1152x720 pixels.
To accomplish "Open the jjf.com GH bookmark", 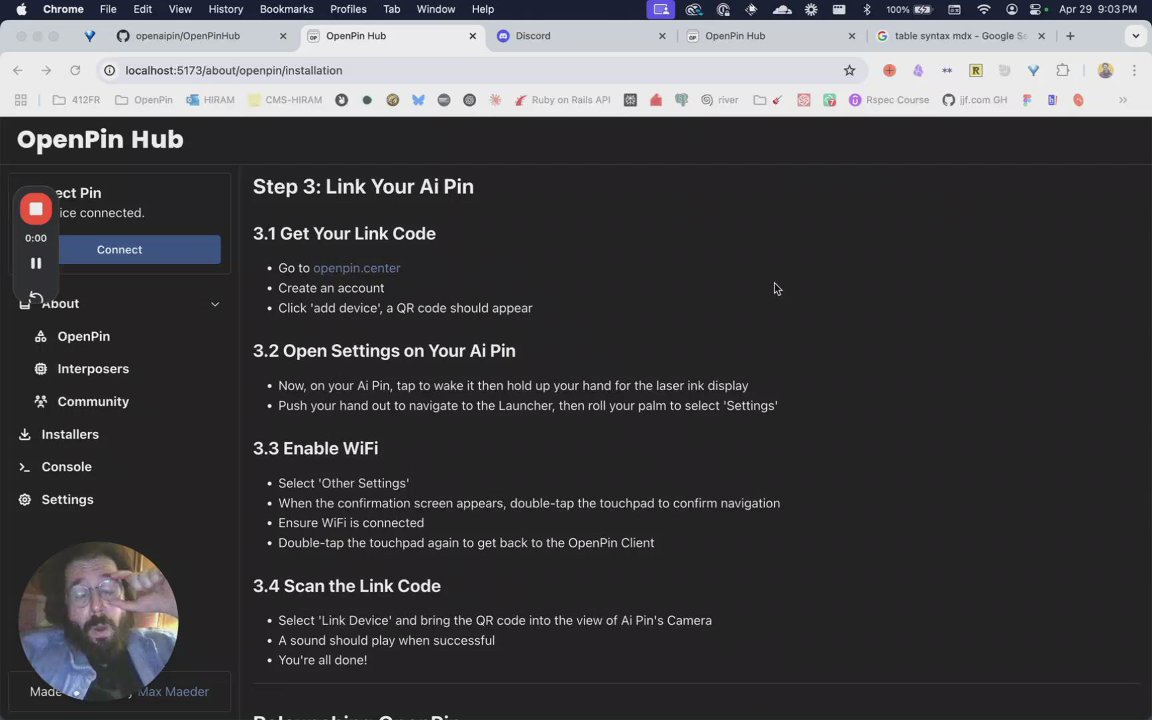I will (975, 100).
